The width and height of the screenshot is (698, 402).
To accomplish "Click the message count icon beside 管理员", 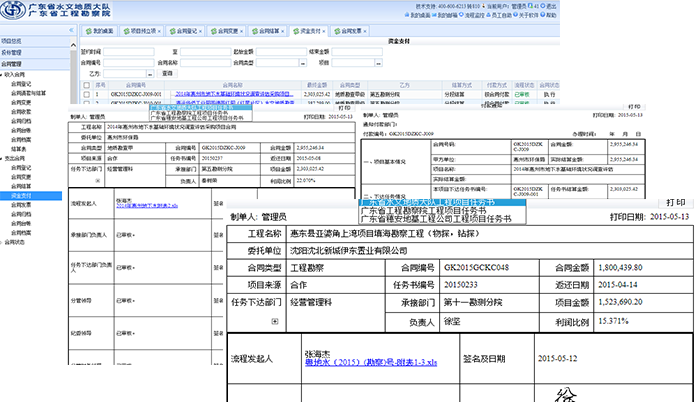I will [x=533, y=6].
